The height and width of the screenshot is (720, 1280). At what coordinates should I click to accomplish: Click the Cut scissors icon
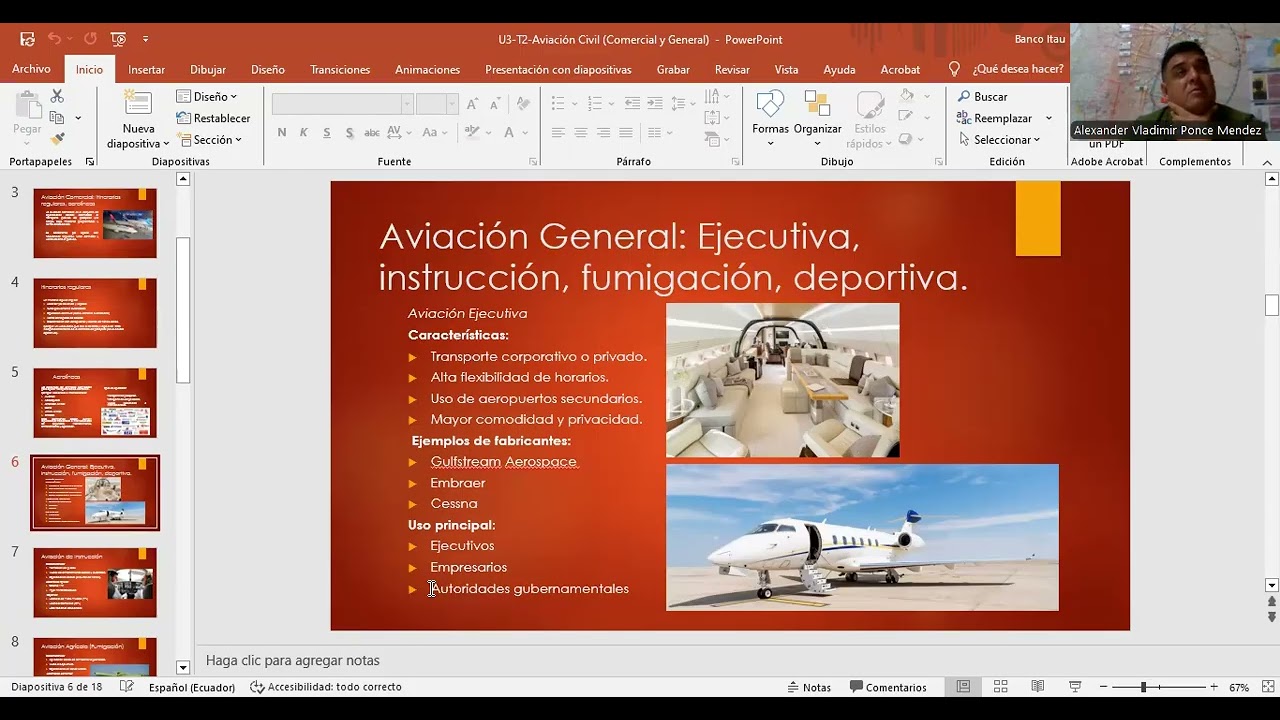pos(57,96)
